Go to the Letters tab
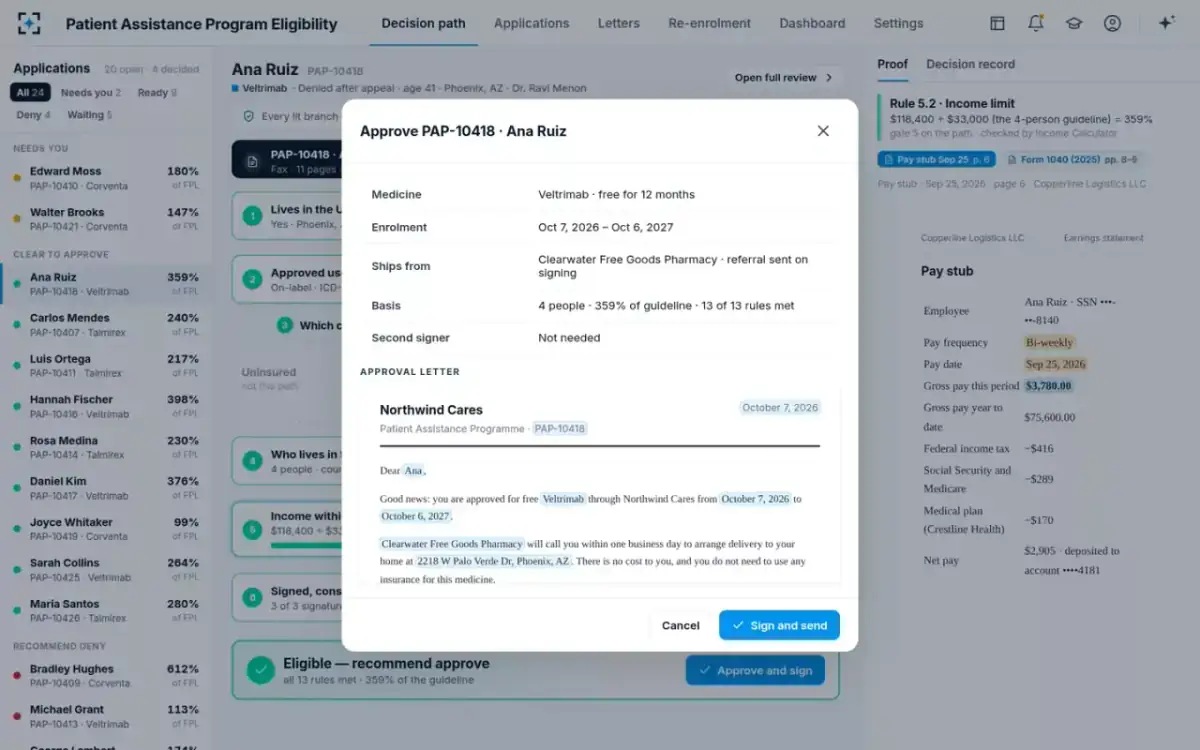Viewport: 1200px width, 750px height. (x=619, y=24)
